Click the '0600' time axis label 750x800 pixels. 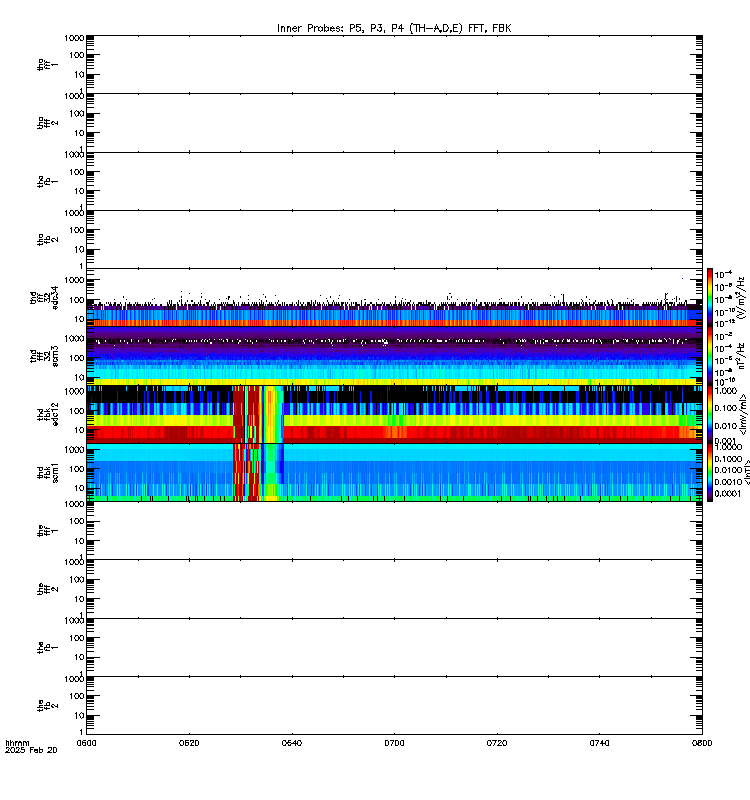[86, 743]
